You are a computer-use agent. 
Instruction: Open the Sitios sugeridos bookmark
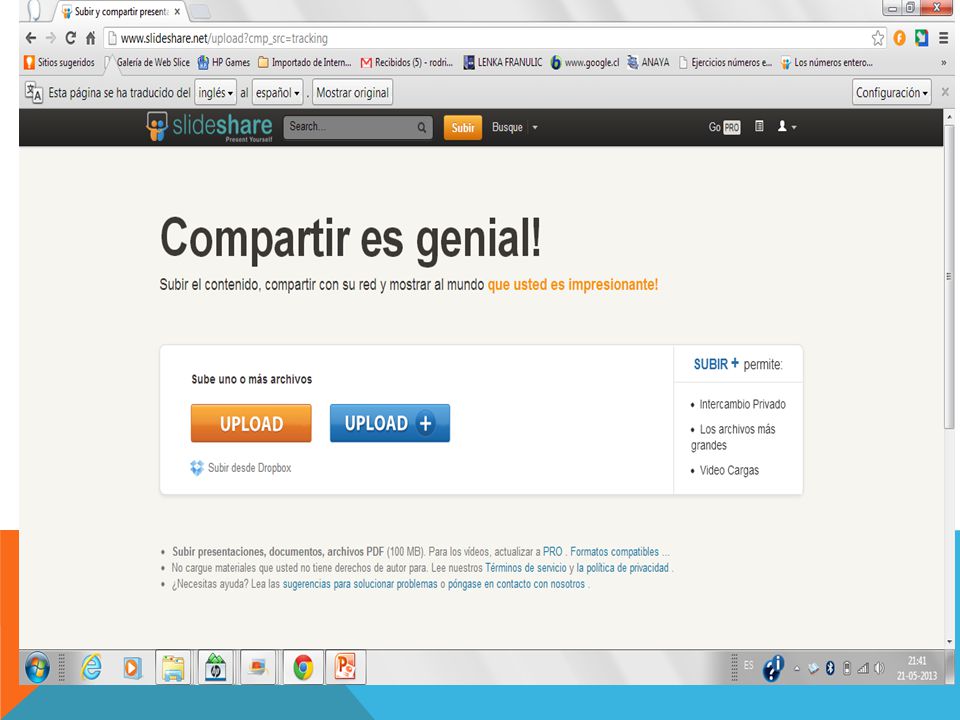59,62
